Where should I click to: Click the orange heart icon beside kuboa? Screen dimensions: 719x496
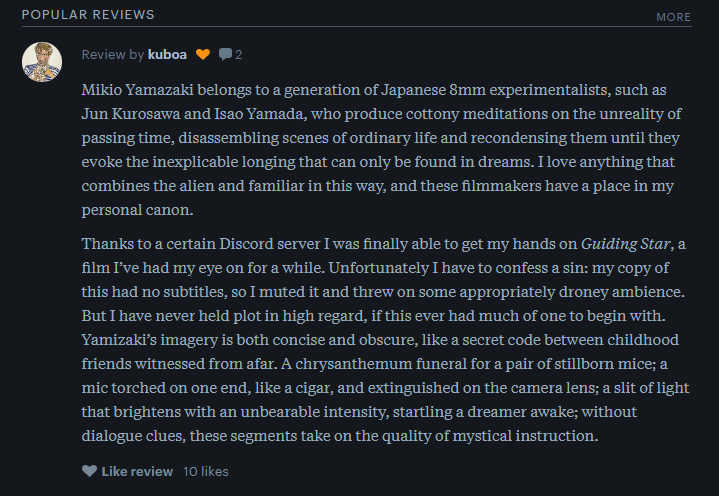click(x=202, y=54)
